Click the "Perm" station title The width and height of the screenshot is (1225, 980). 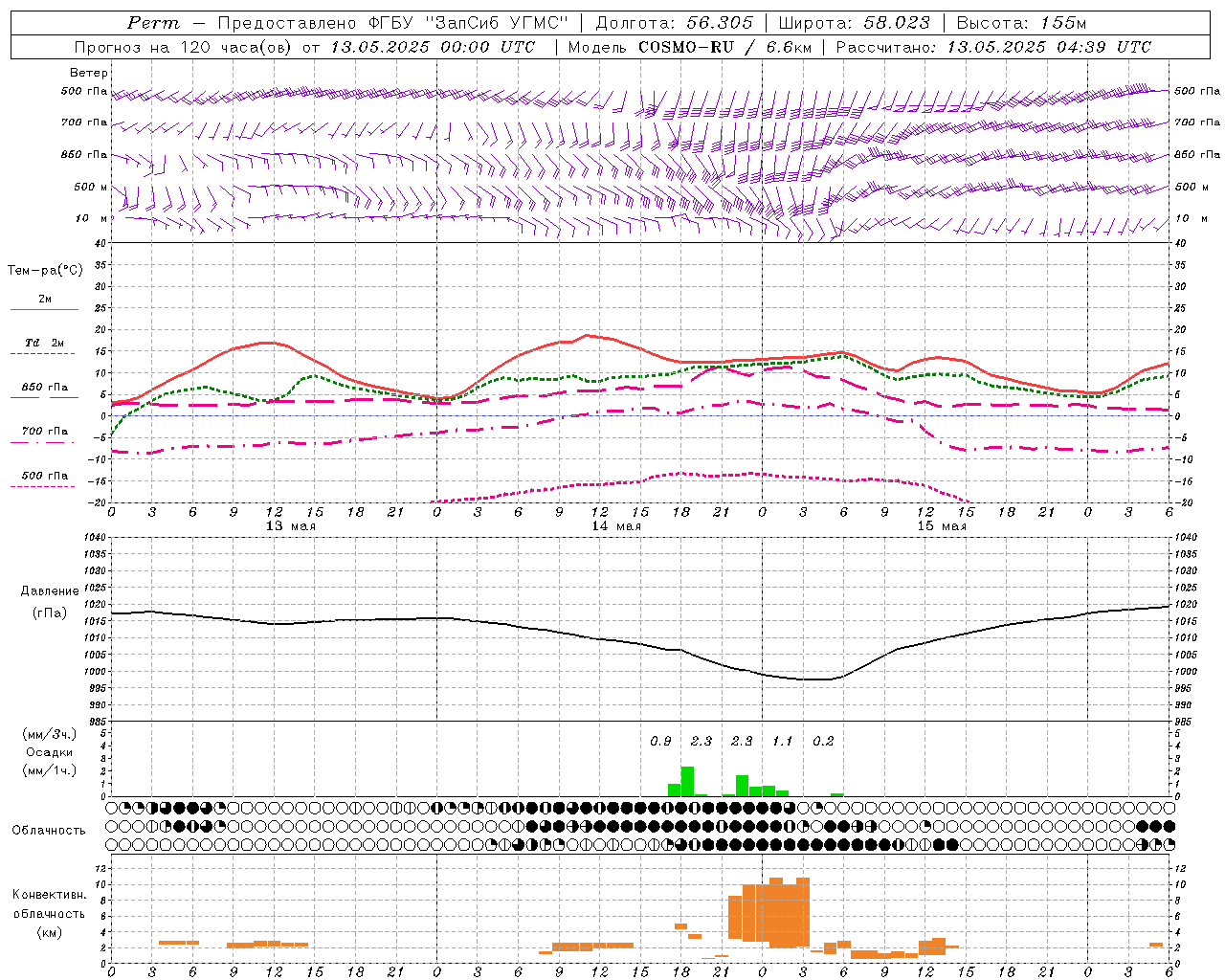coord(153,23)
